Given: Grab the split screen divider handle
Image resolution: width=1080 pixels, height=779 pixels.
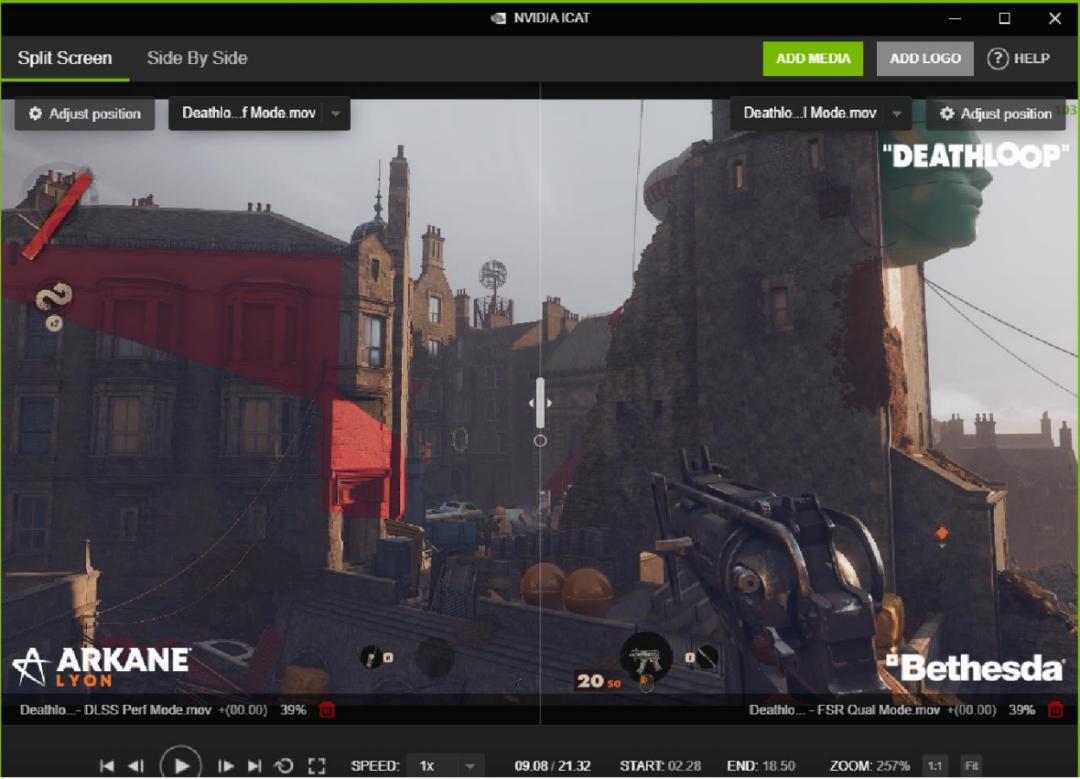Looking at the screenshot, I should tap(540, 403).
